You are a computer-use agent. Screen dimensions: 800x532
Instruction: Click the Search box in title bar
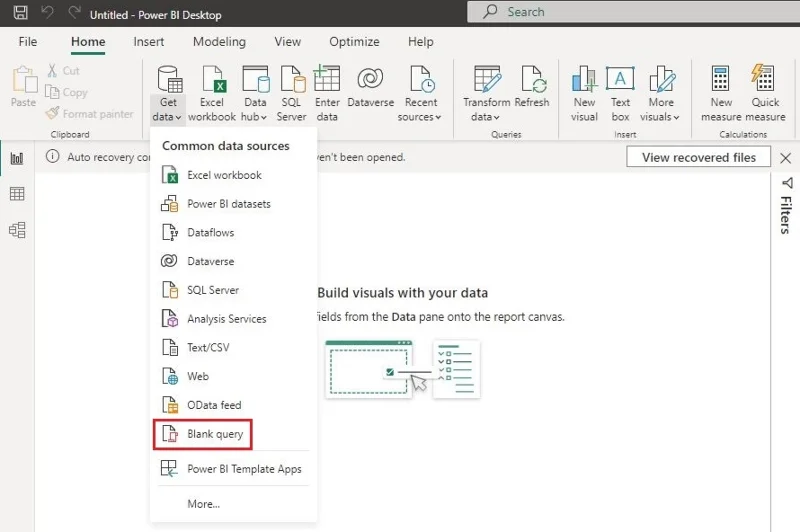tap(634, 12)
